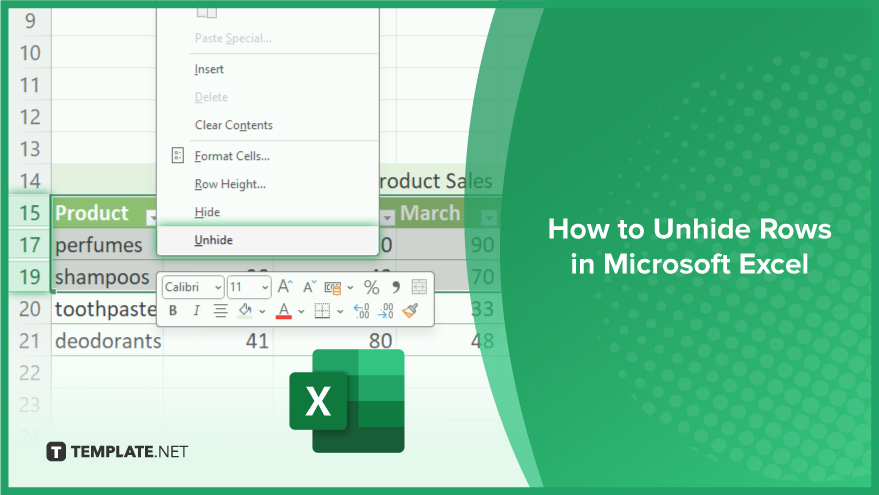
Task: Select row header 20
Action: coord(30,309)
